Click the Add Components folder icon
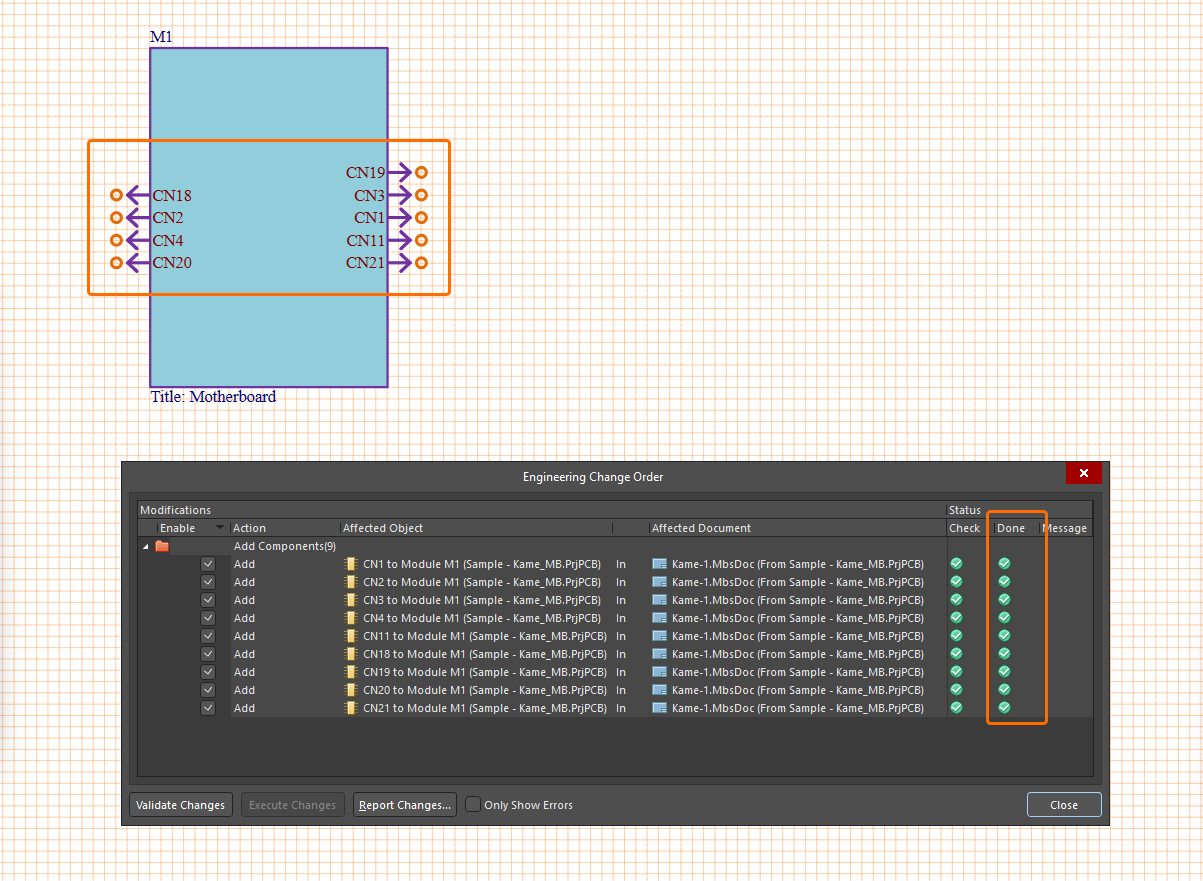 pyautogui.click(x=162, y=546)
